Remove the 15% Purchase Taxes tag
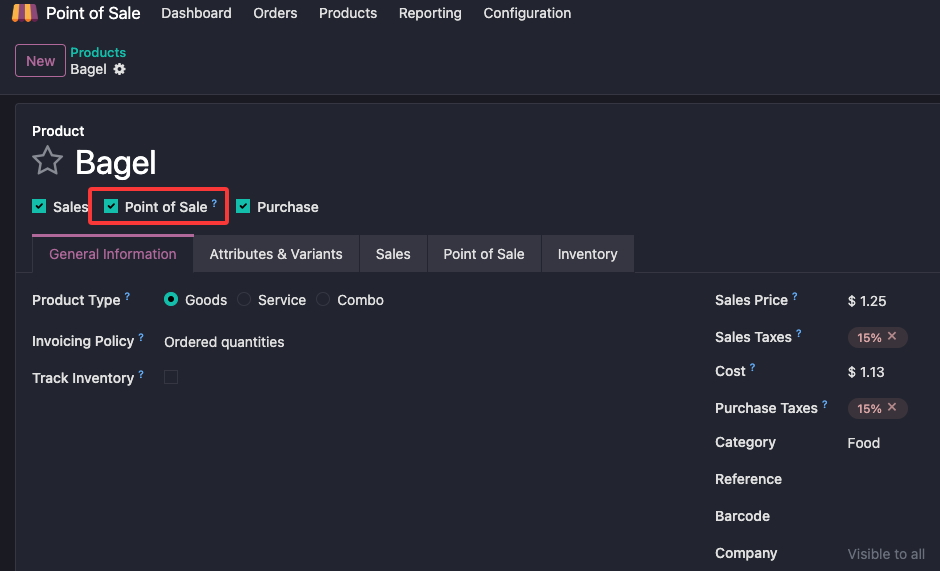Screen dimensions: 940x571 (892, 408)
